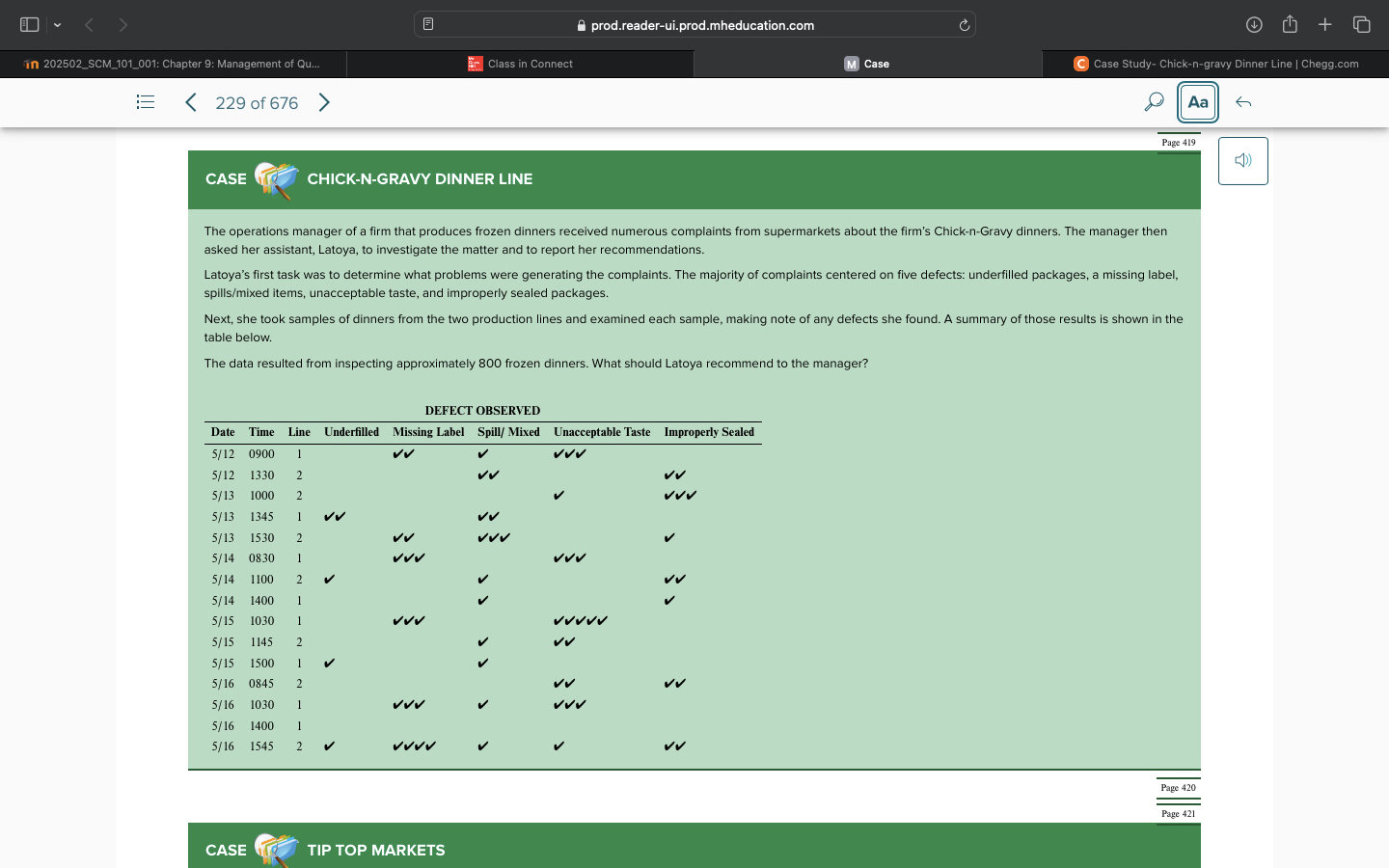Toggle the Safari sidebar icon
The width and height of the screenshot is (1389, 868).
point(30,25)
